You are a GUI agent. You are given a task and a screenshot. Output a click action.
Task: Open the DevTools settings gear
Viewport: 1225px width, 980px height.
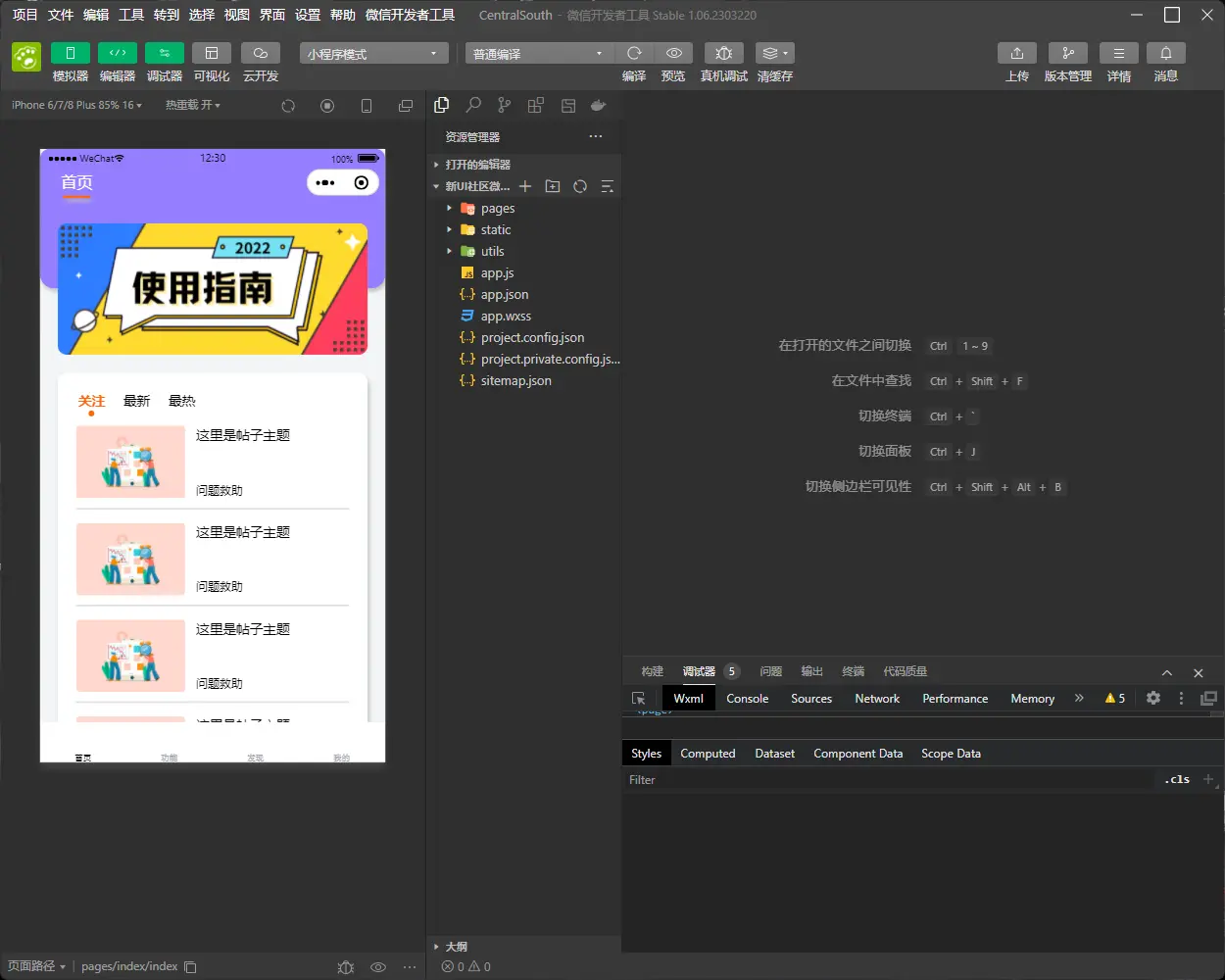[x=1153, y=699]
